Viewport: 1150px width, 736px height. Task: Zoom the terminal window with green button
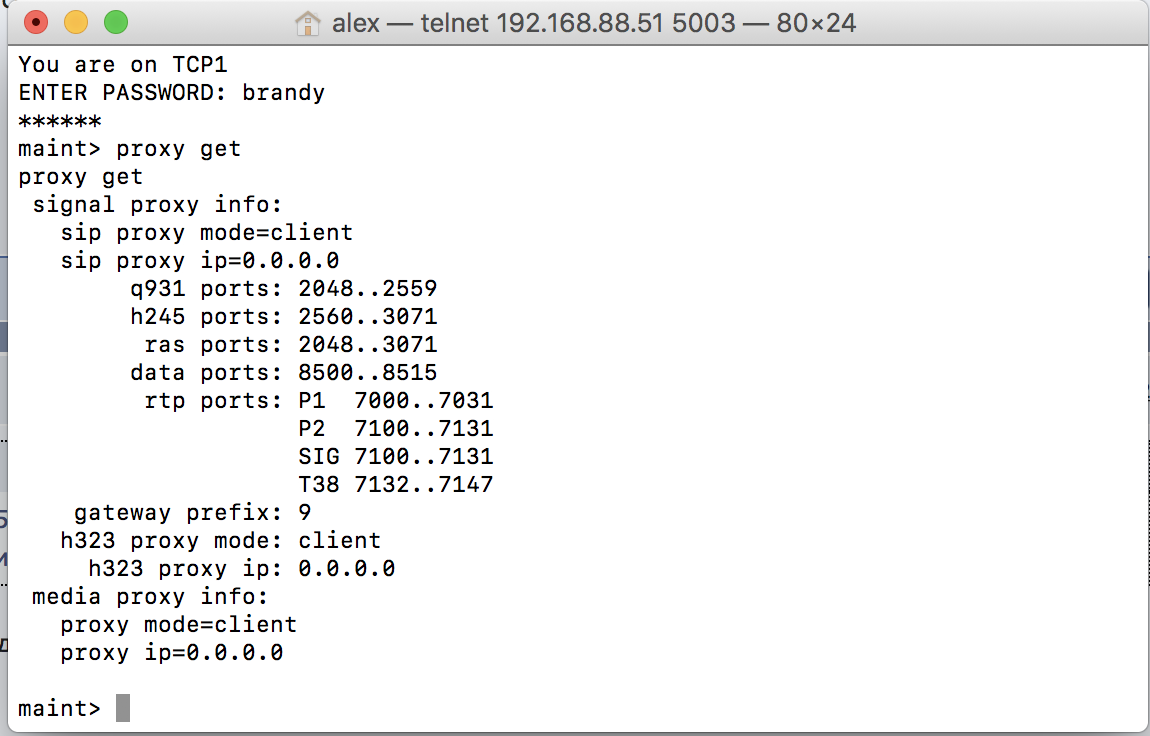point(116,21)
